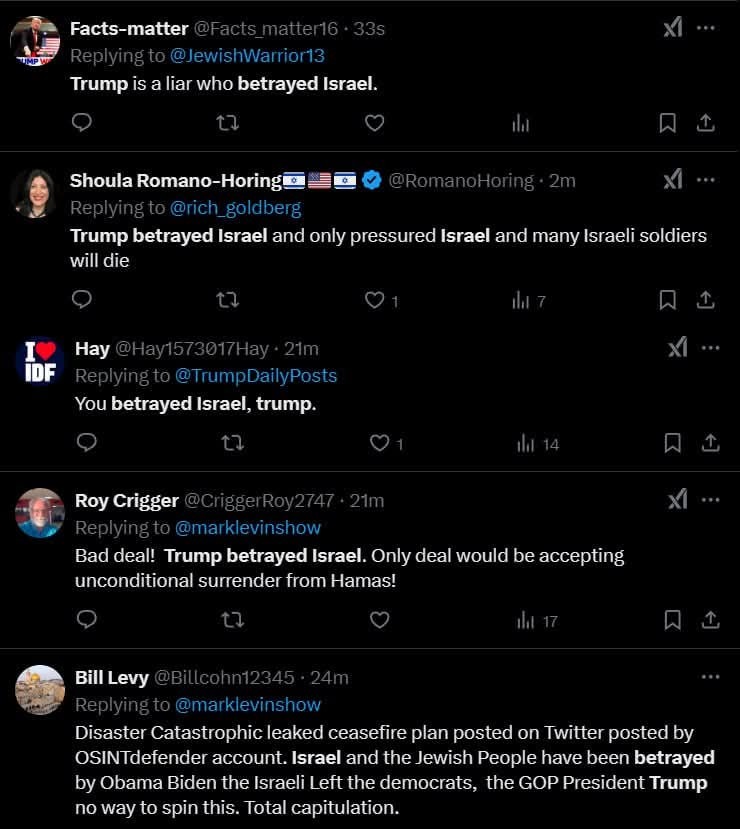Reply to Roy Crigger's tweet
The image size is (740, 829).
pyautogui.click(x=87, y=620)
